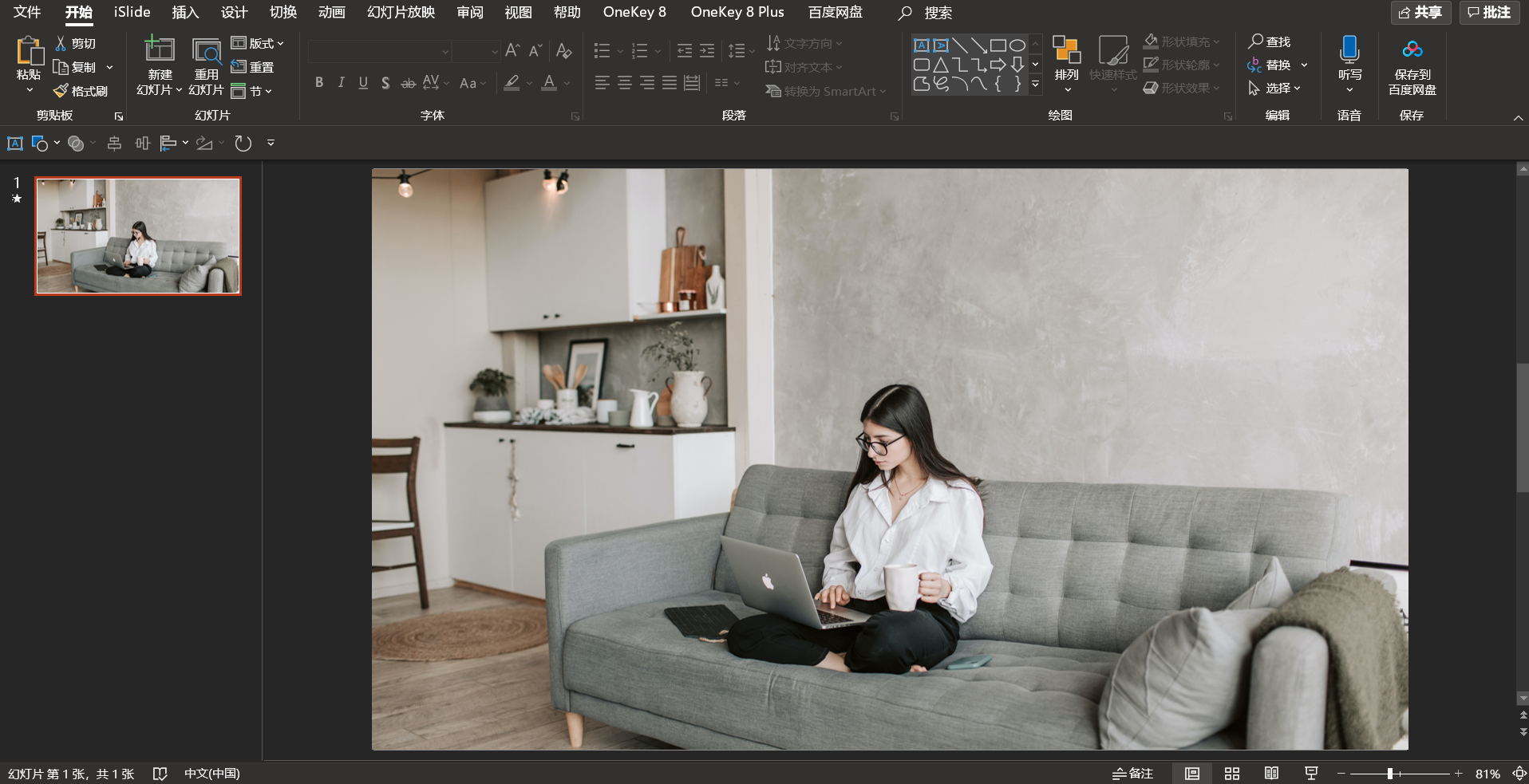Click the Paste (粘贴) icon
1529x784 pixels.
tap(29, 51)
